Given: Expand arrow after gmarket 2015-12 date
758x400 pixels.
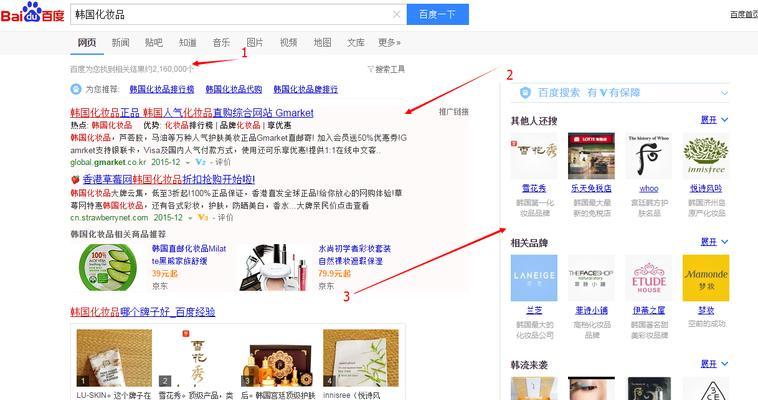Looking at the screenshot, I should 188,163.
